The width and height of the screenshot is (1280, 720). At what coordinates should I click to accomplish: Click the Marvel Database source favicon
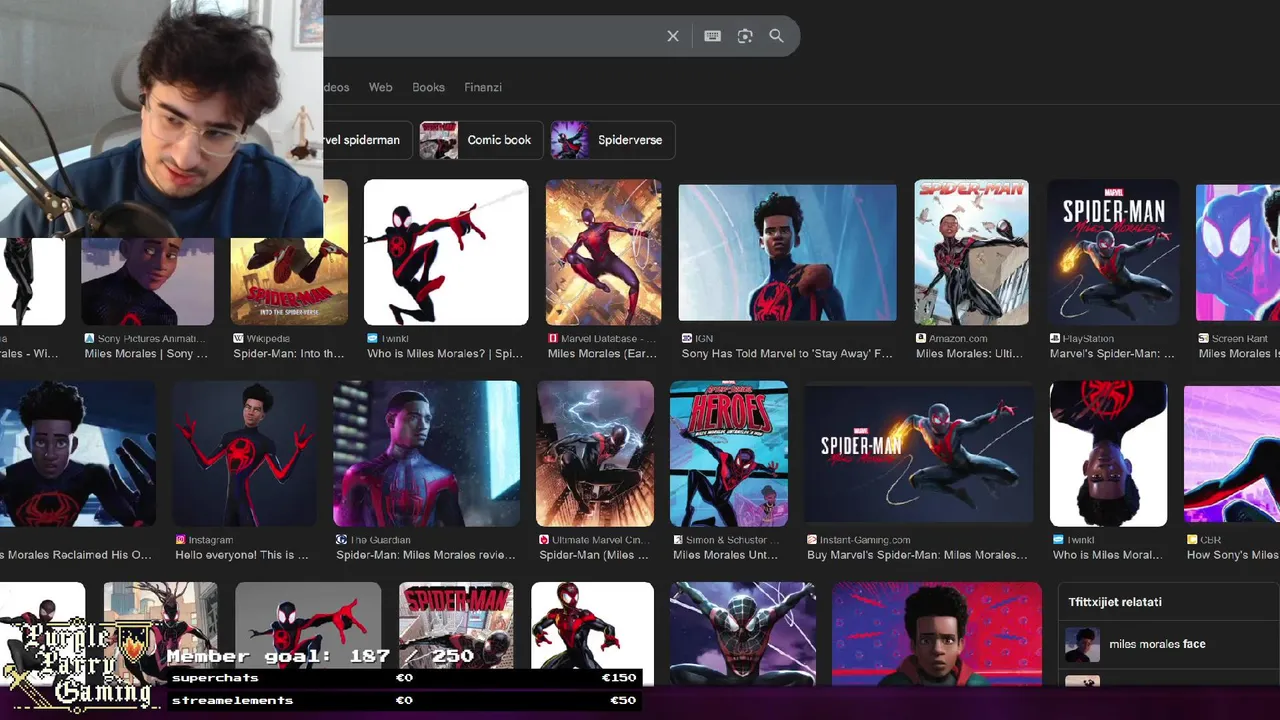tap(553, 339)
